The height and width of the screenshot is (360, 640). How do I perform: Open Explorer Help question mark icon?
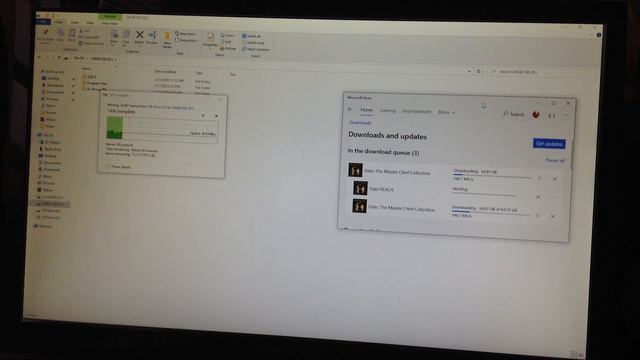[599, 35]
